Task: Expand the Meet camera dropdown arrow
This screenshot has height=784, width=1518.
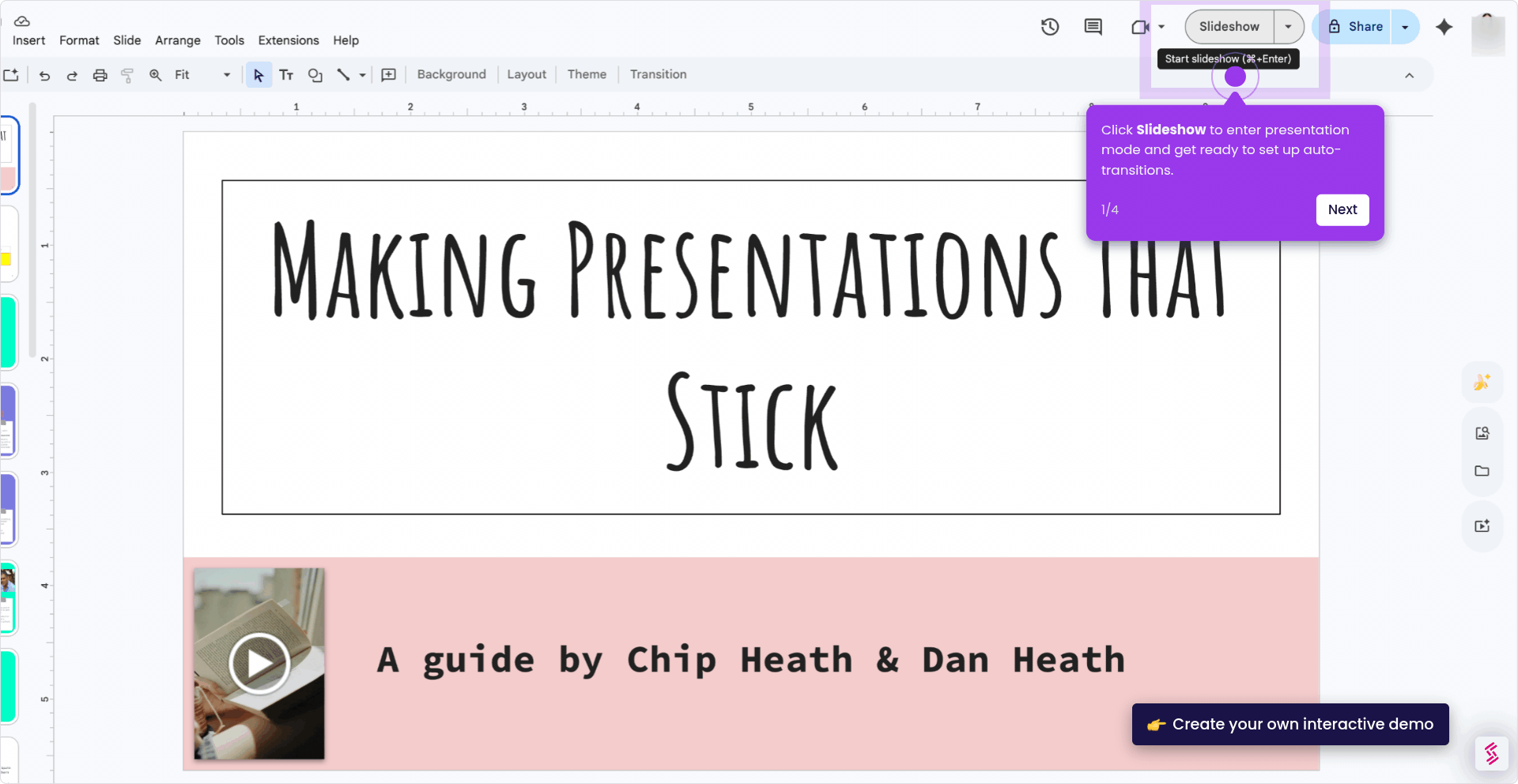Action: 1161,27
